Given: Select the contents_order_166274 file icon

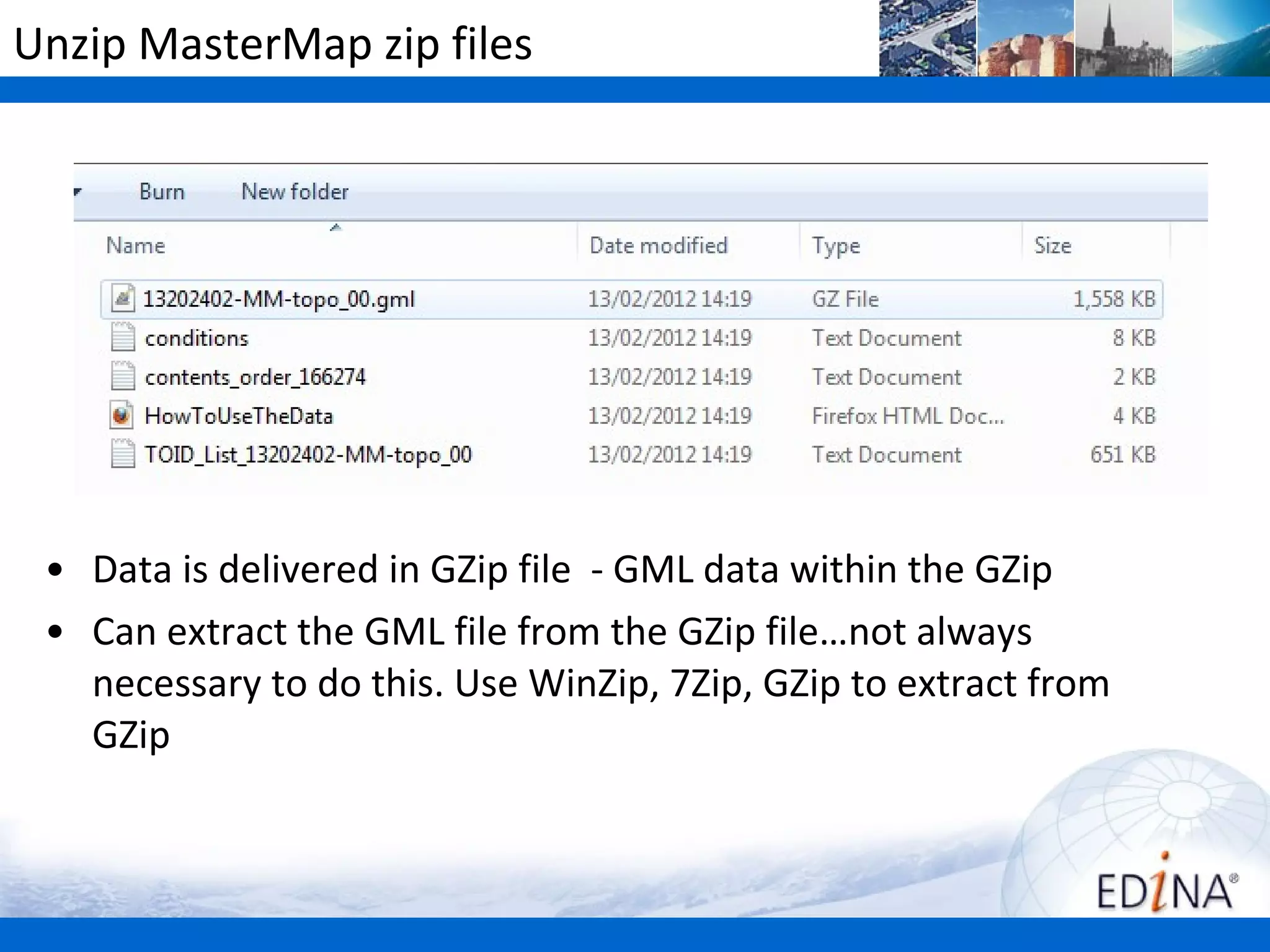Looking at the screenshot, I should pos(123,376).
